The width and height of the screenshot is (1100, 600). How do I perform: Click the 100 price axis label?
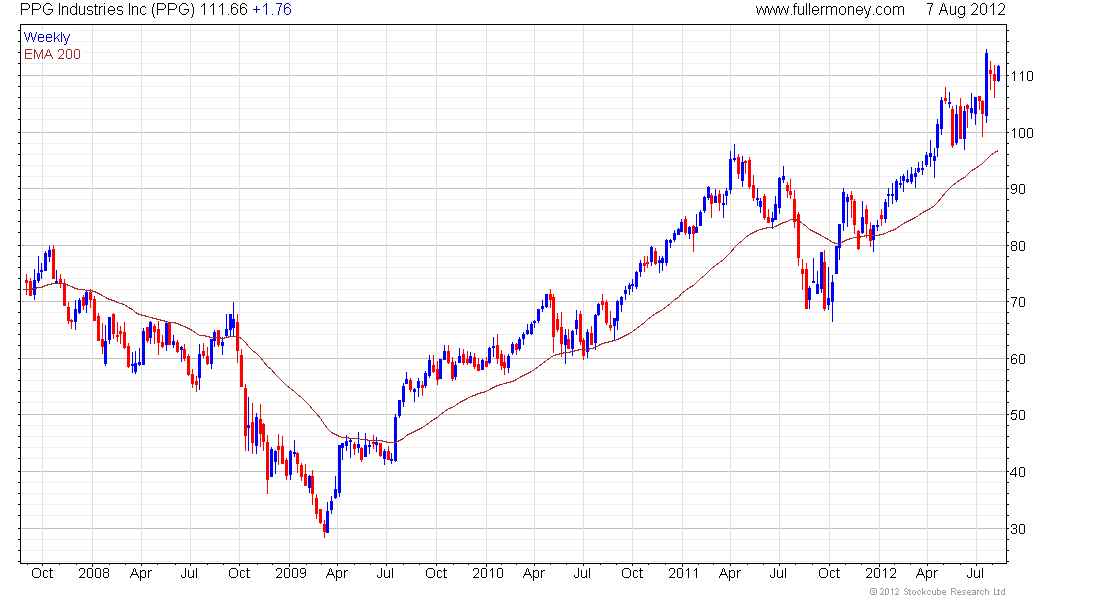(1022, 133)
